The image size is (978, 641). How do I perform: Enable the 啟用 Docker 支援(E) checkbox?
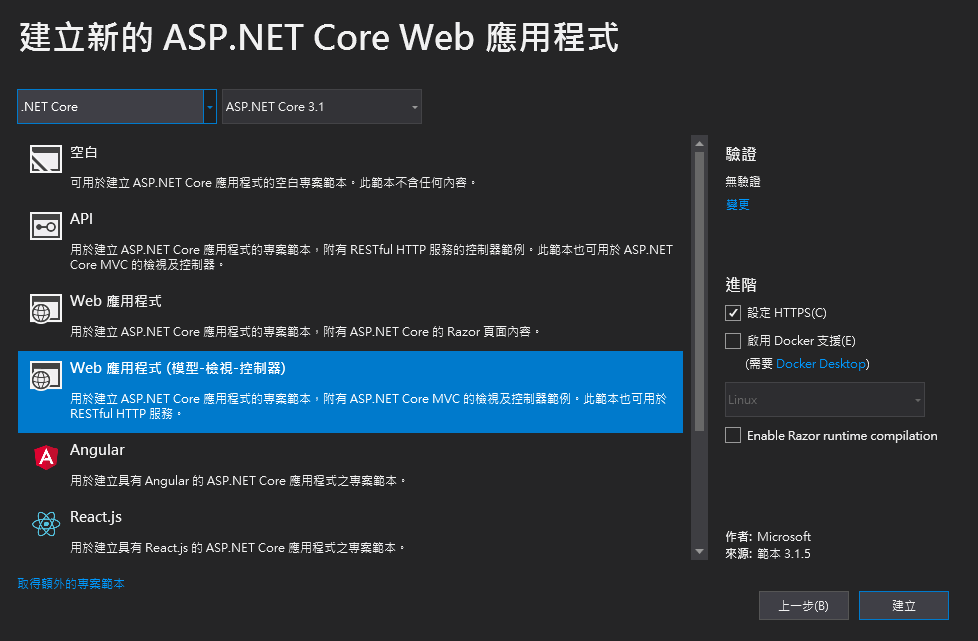pyautogui.click(x=733, y=340)
